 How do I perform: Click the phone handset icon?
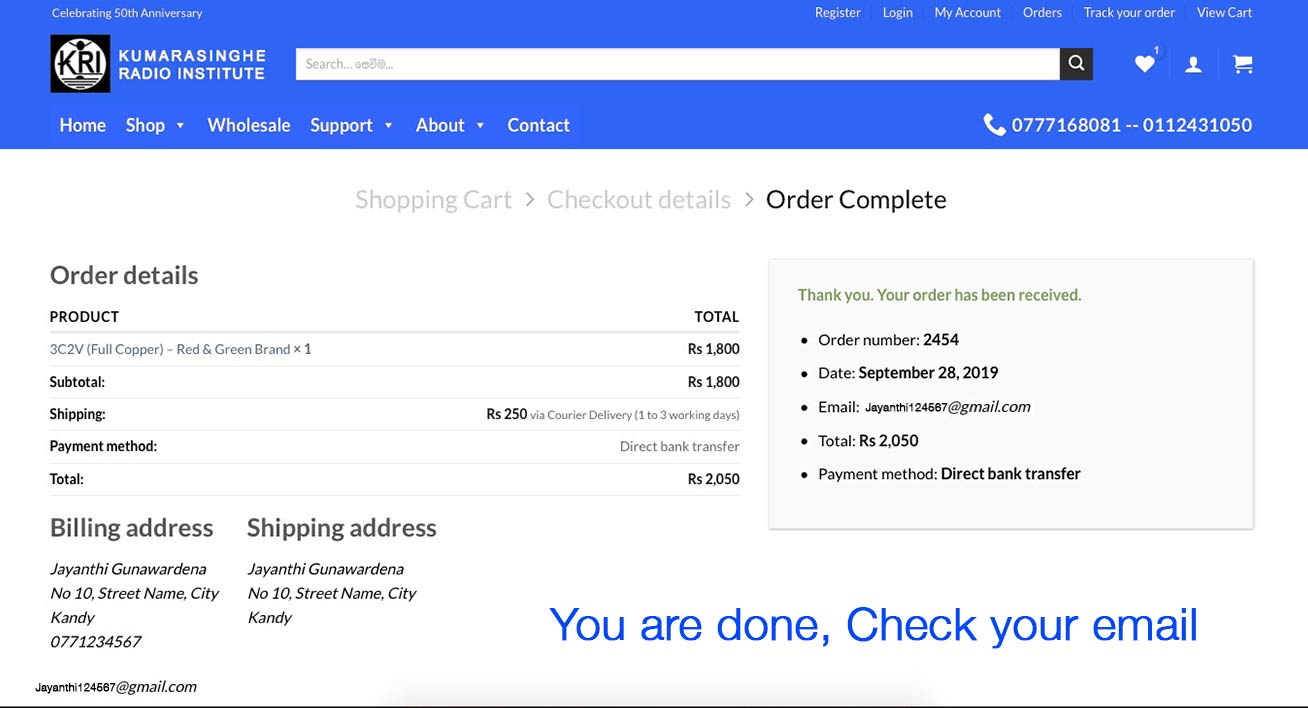tap(994, 125)
